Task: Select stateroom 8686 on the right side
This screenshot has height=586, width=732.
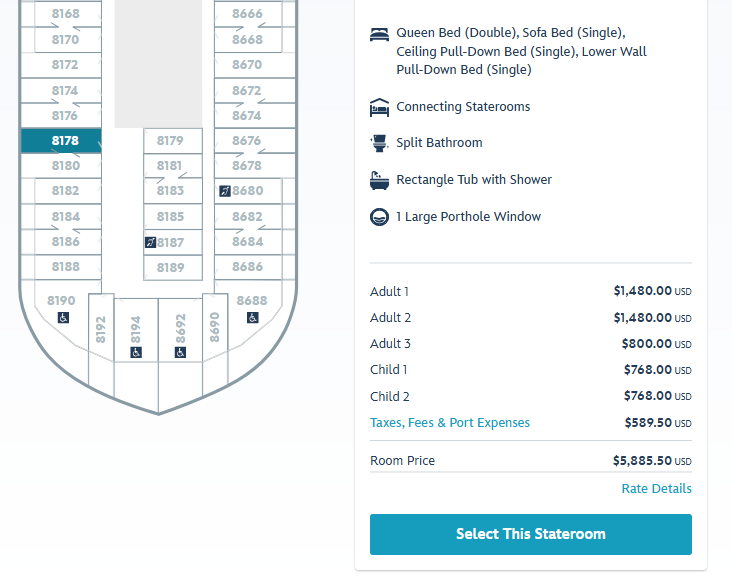Action: (x=247, y=267)
